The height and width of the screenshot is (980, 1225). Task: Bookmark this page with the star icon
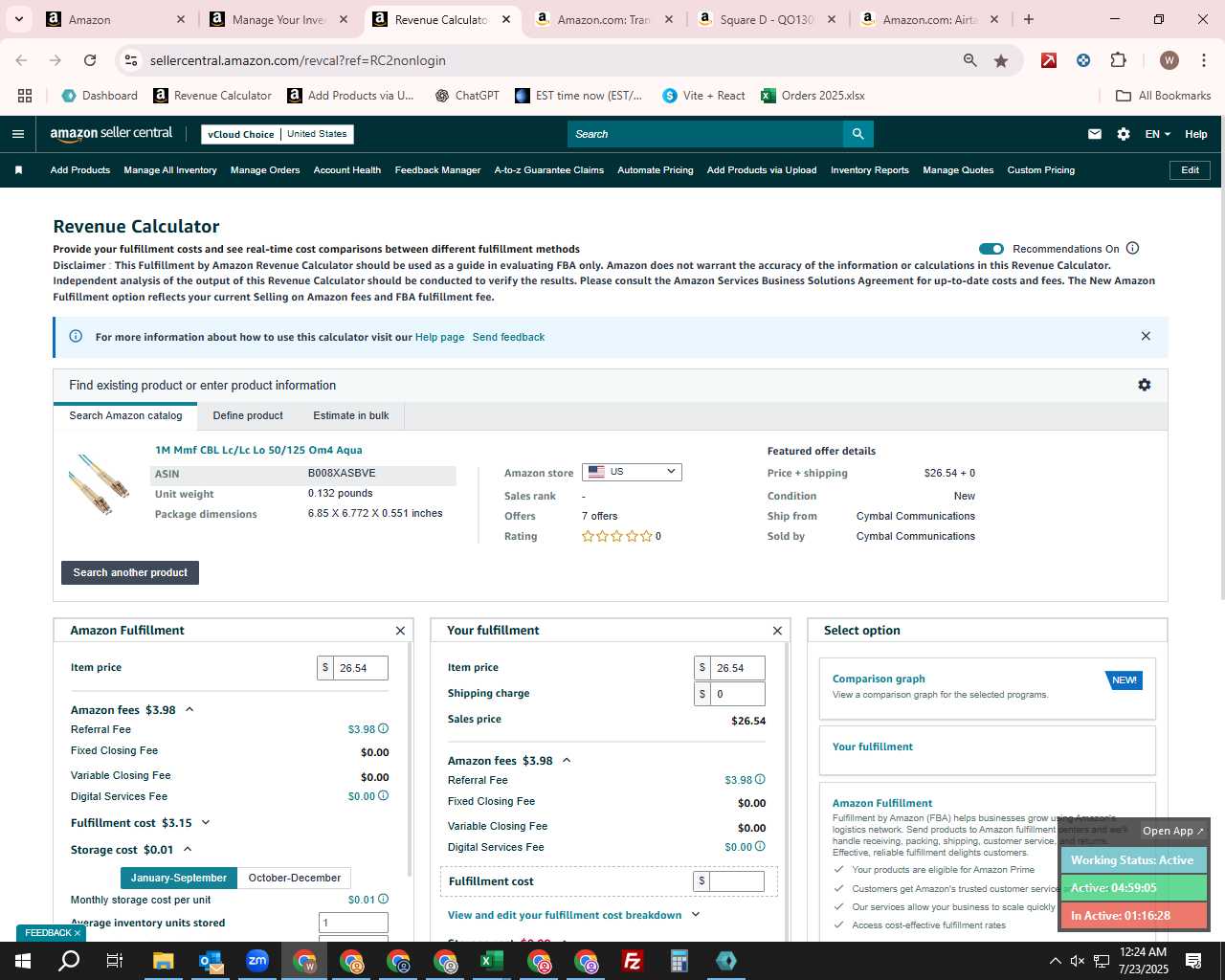(x=1001, y=60)
